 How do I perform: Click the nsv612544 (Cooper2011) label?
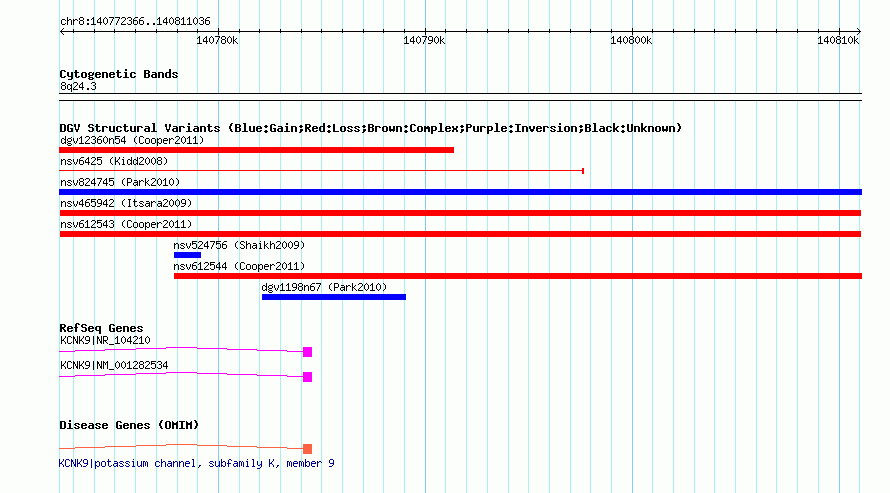point(239,266)
